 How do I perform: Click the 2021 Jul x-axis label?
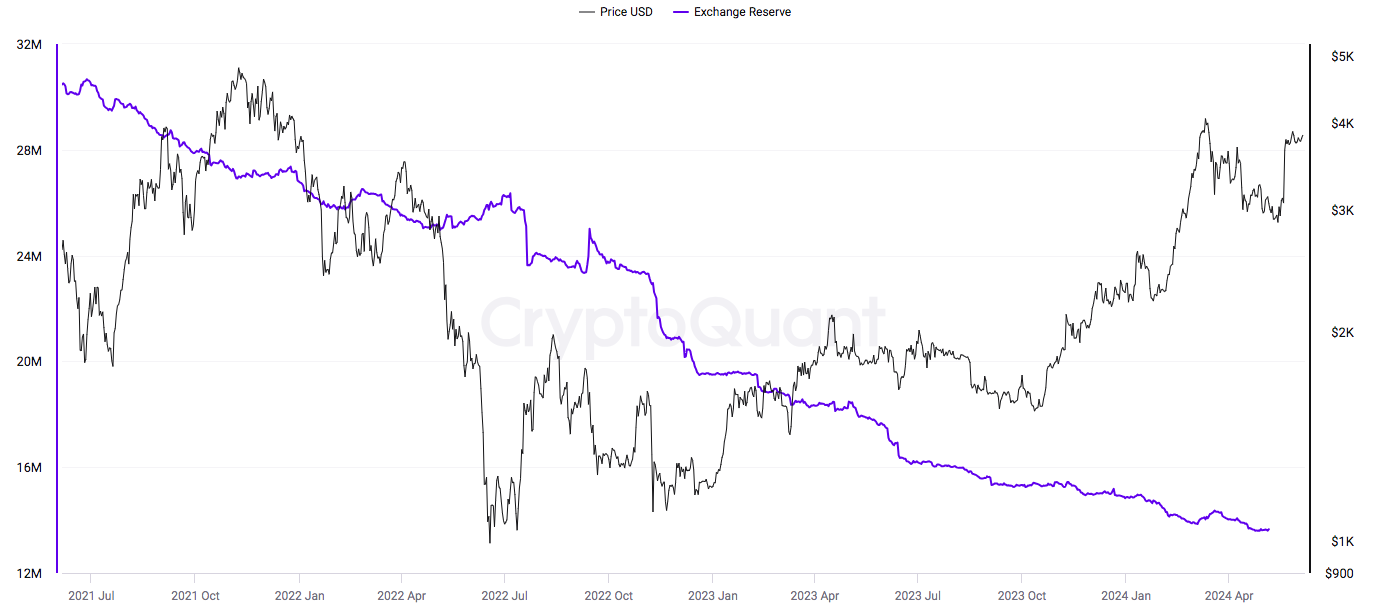(91, 596)
